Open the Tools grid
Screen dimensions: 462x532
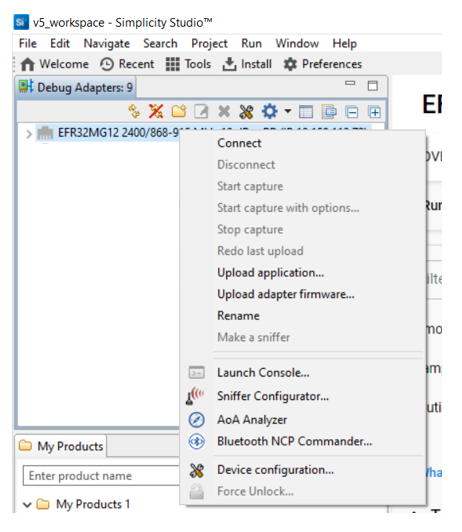point(188,64)
